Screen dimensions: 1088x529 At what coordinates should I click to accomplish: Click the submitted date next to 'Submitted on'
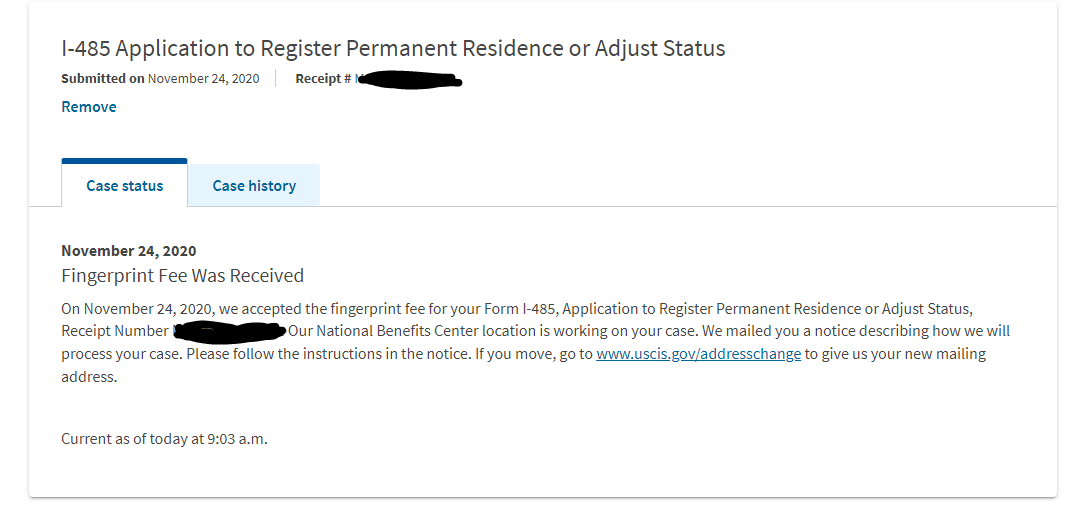(x=203, y=78)
